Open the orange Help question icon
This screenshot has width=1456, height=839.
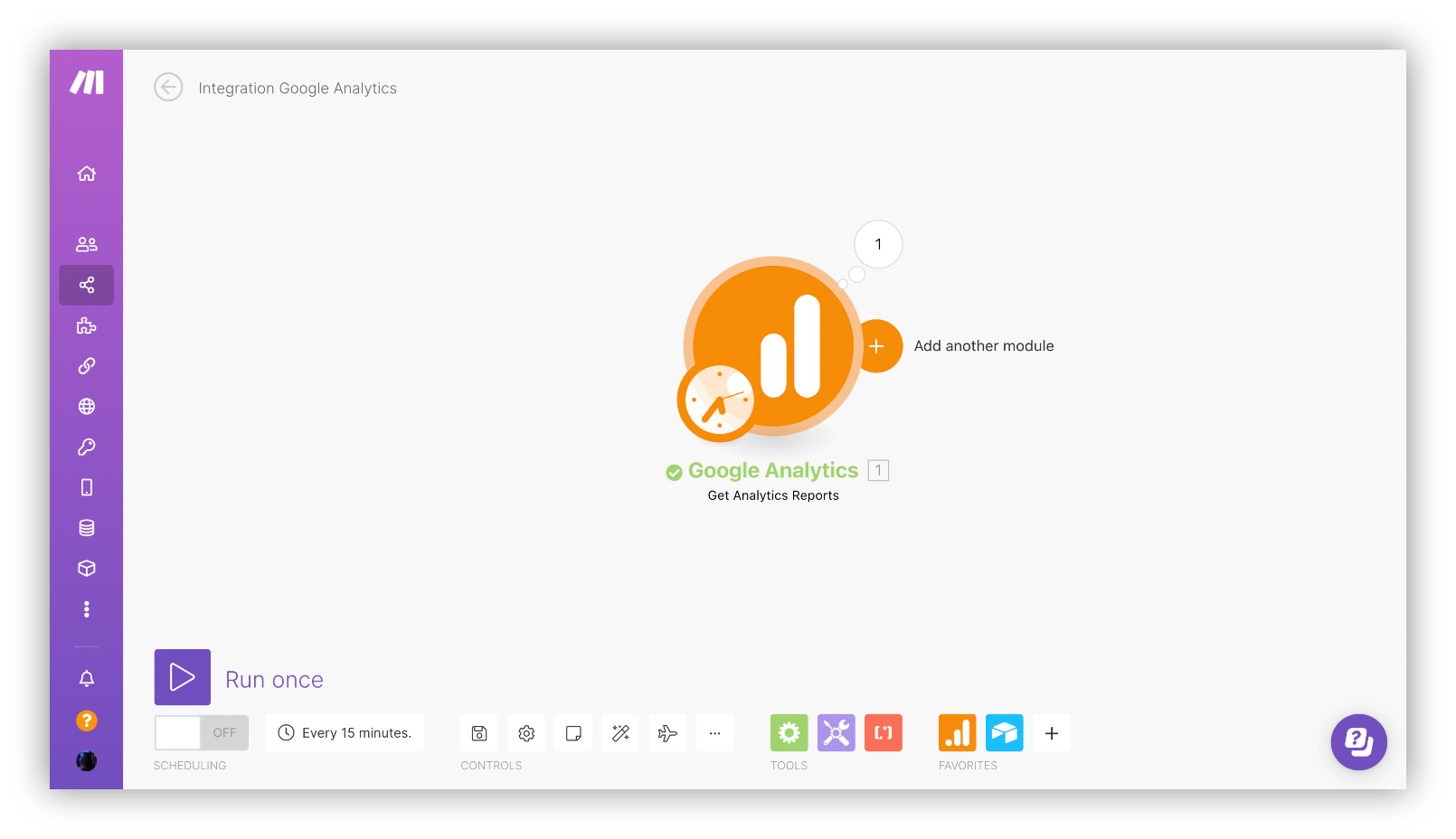[87, 721]
